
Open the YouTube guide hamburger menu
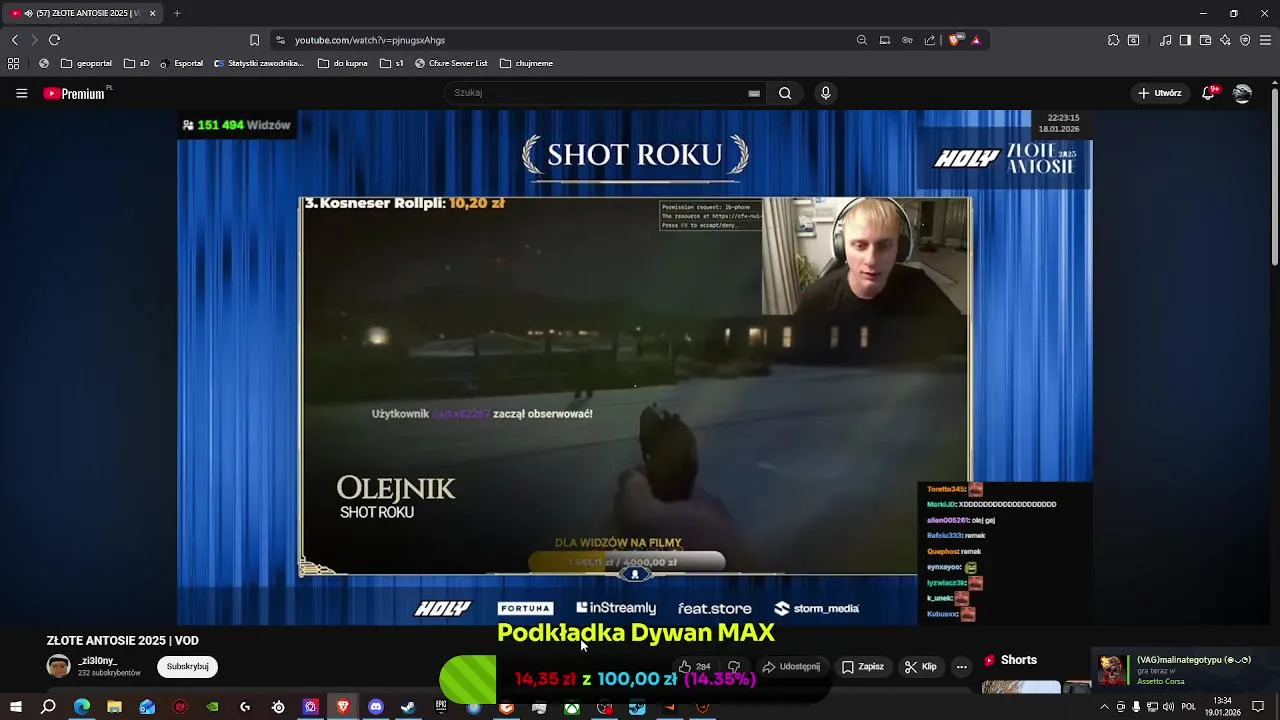coord(21,93)
